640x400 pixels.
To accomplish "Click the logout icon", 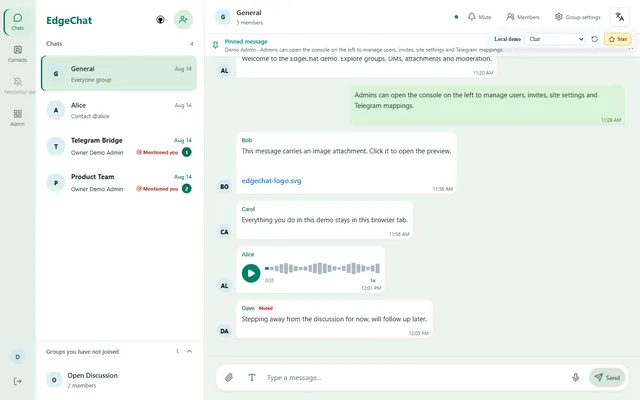I will [x=18, y=381].
